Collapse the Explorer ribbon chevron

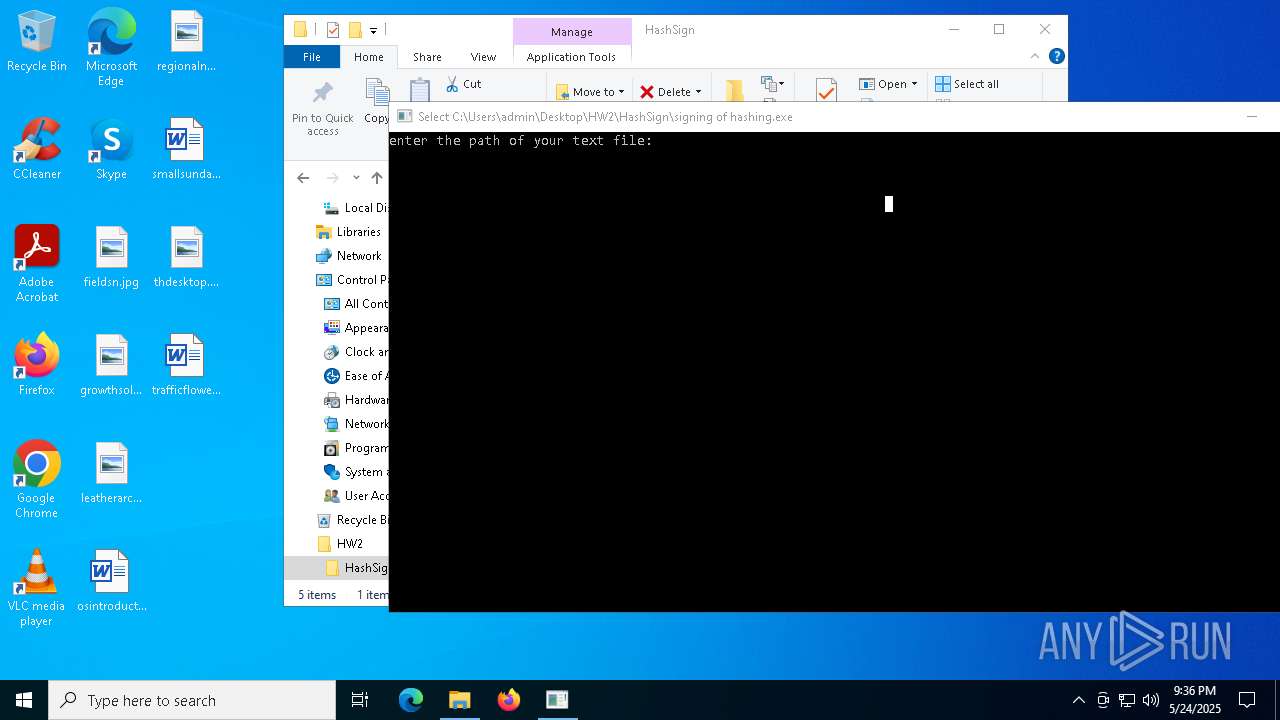1037,57
